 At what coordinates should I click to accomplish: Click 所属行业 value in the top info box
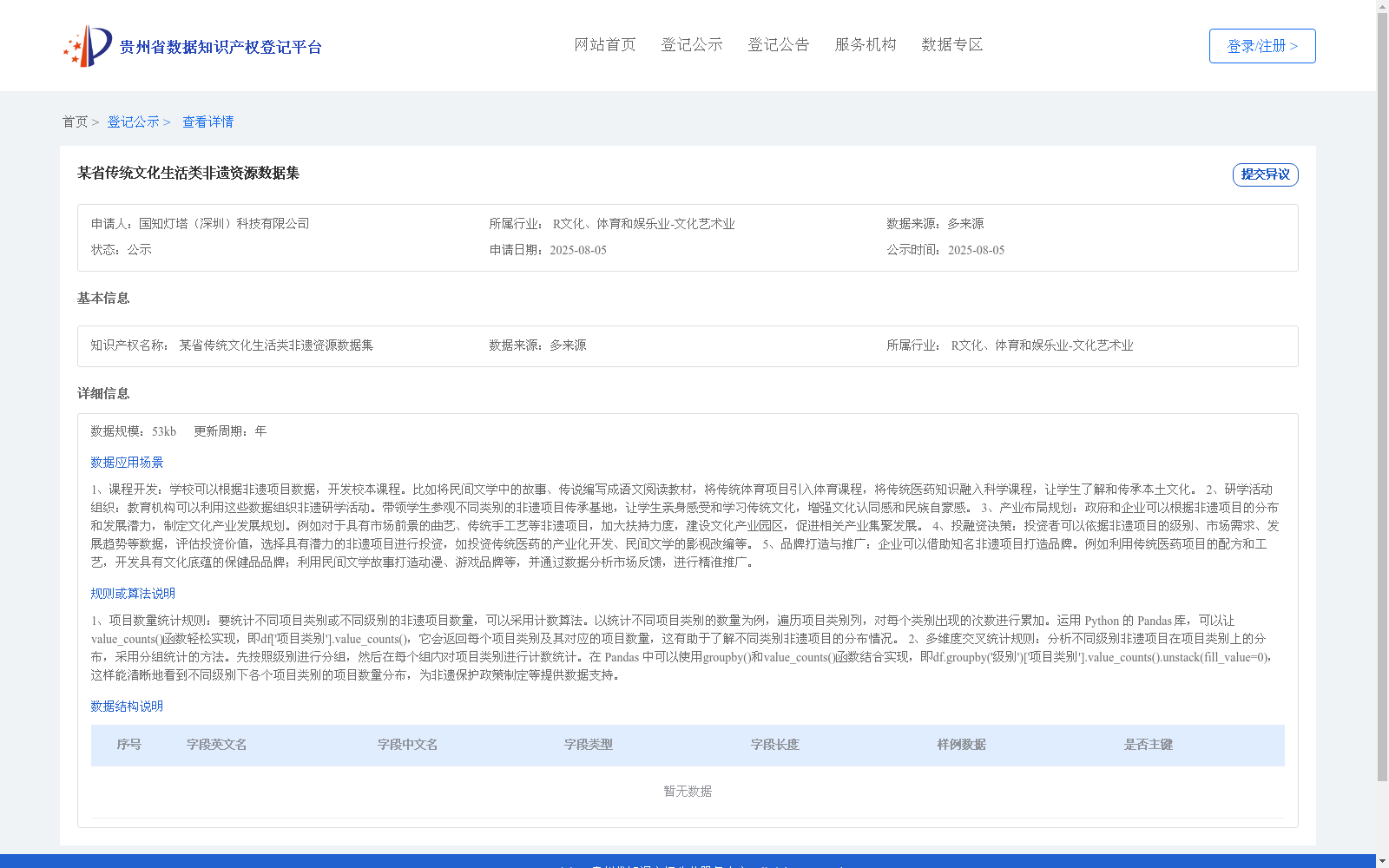tap(644, 224)
